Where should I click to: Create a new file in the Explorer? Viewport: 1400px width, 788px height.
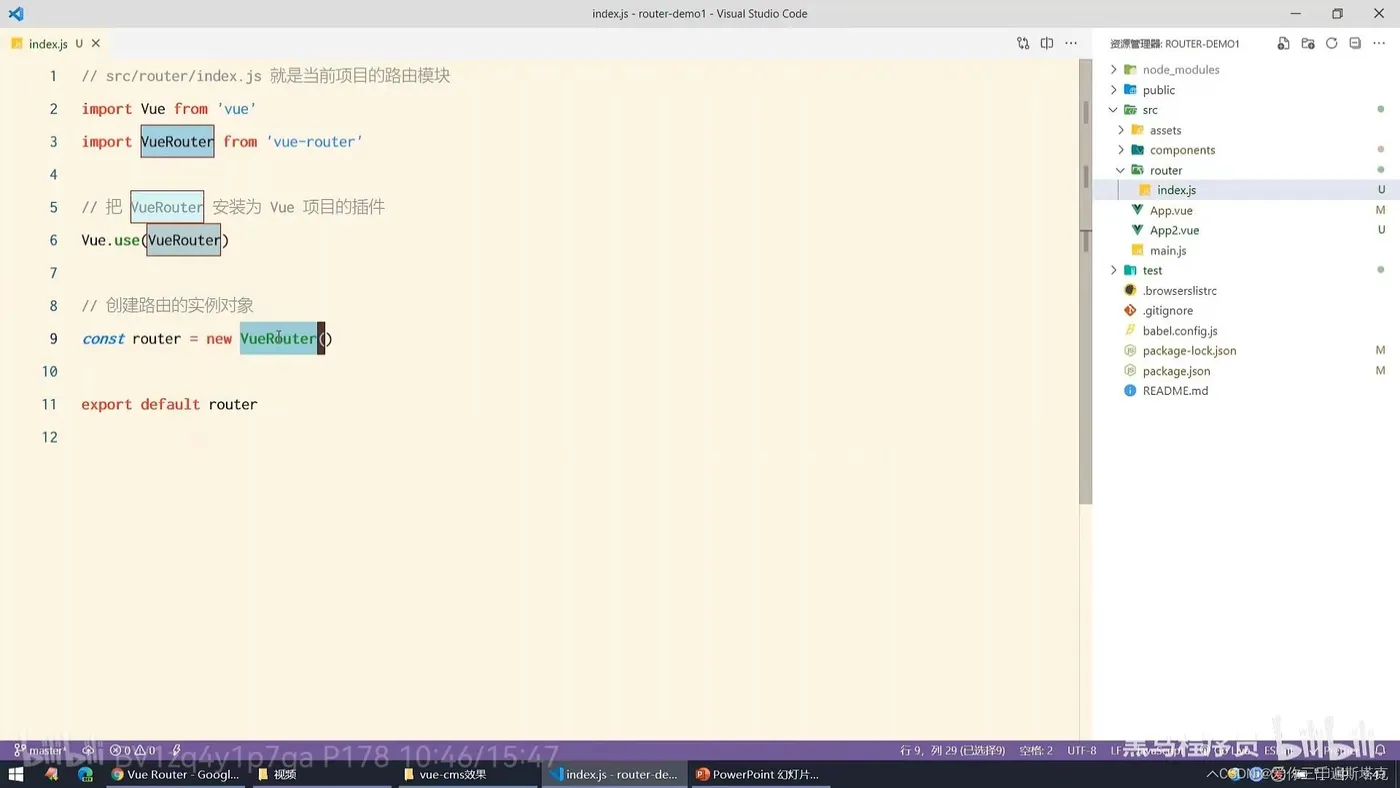(x=1283, y=44)
